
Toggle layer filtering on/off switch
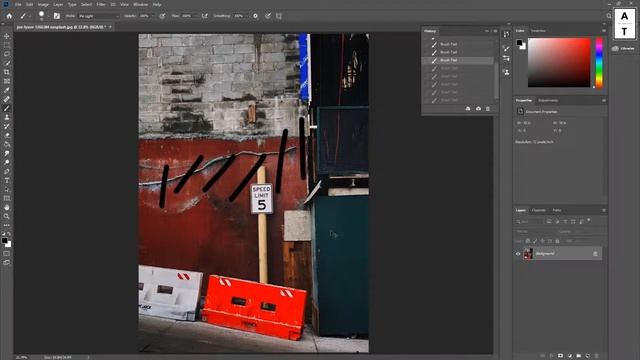(589, 220)
